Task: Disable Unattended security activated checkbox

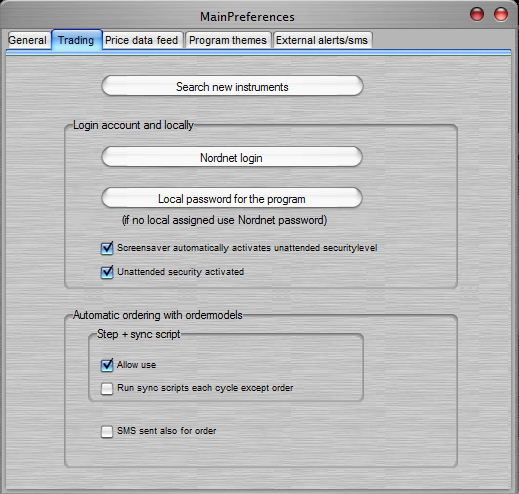Action: point(107,272)
